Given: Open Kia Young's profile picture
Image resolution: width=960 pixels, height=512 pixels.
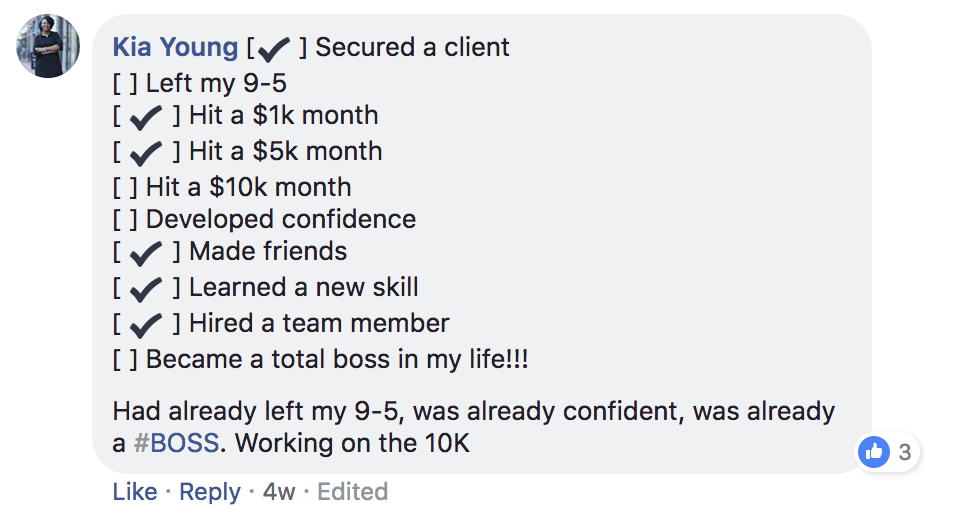Looking at the screenshot, I should point(48,46).
